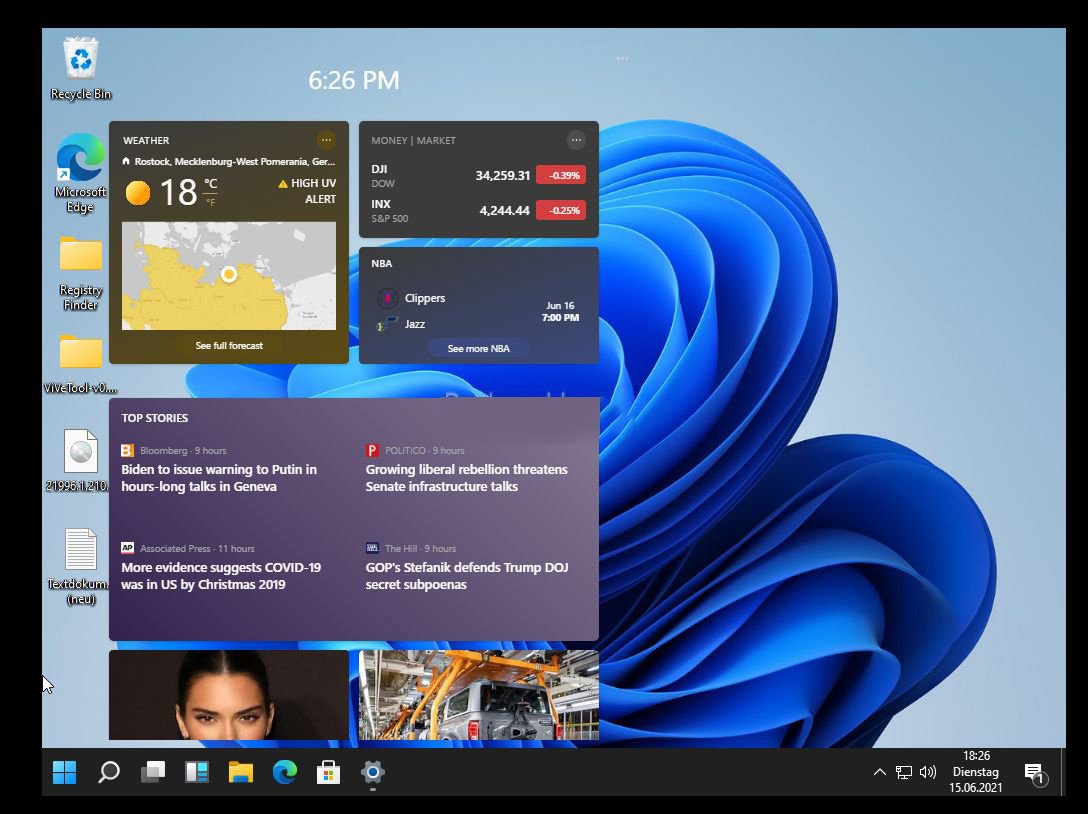Click the sunny weather icon
1088x814 pixels.
point(137,192)
